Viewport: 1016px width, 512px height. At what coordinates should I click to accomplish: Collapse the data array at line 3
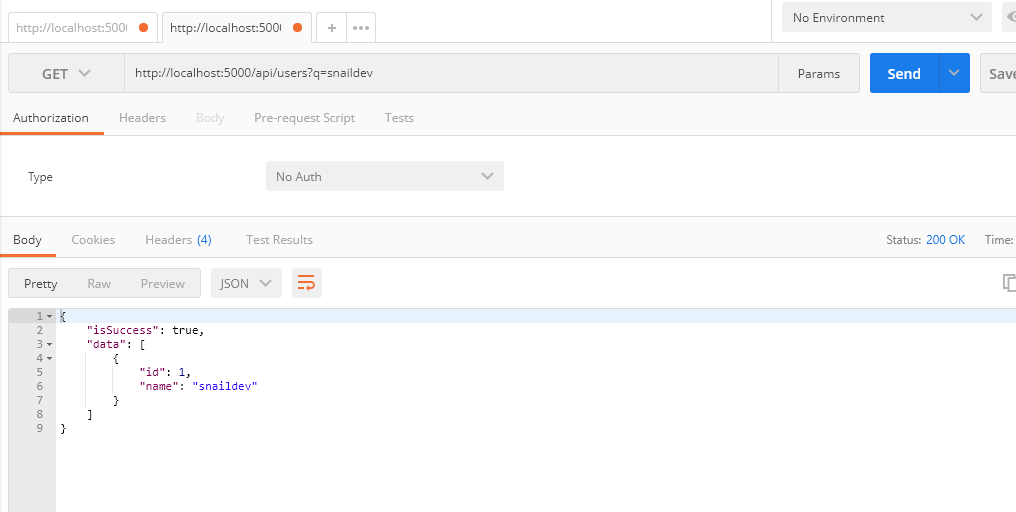pyautogui.click(x=50, y=344)
